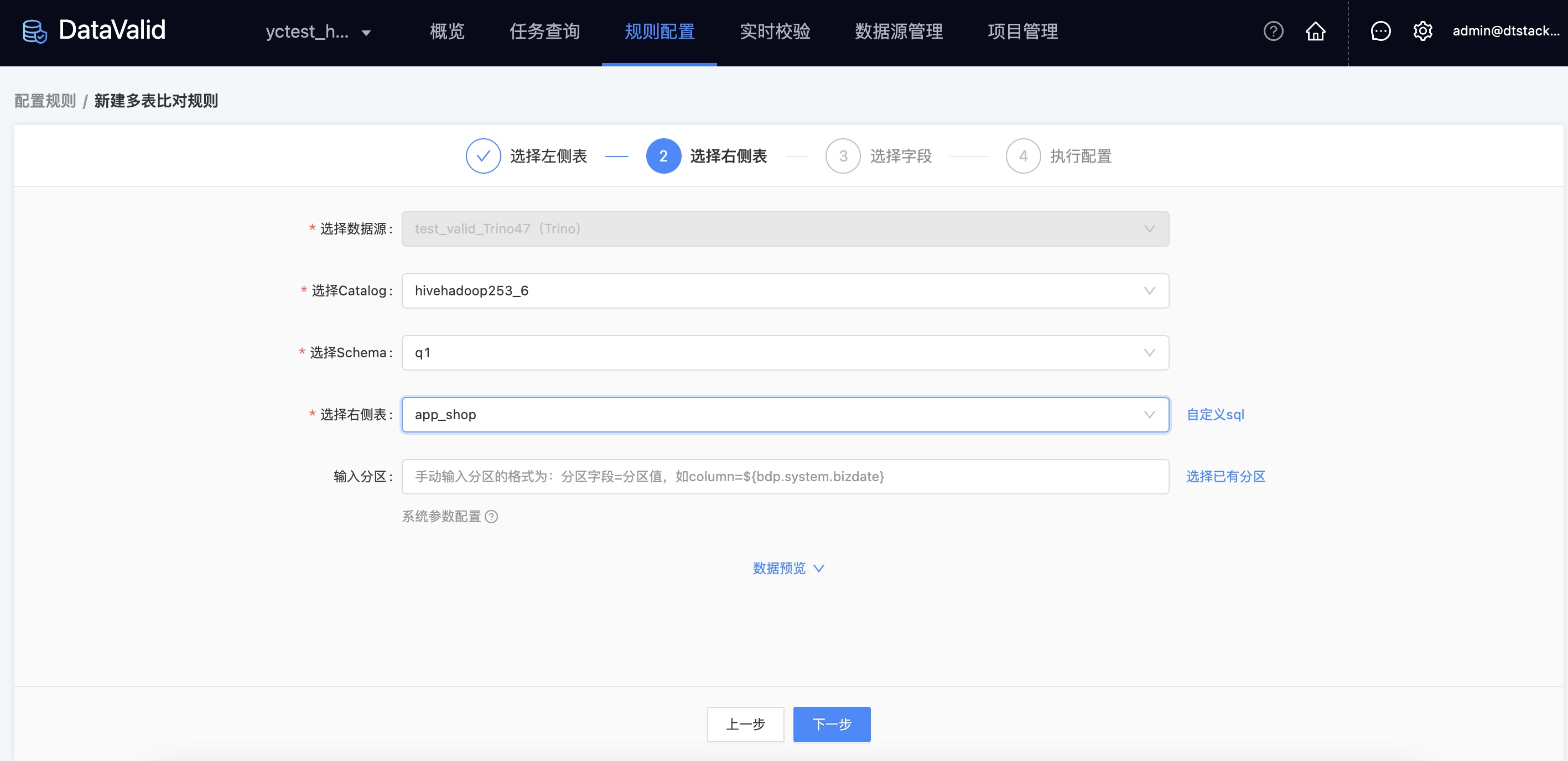Open the help question mark icon
This screenshot has width=1568, height=761.
(1273, 31)
